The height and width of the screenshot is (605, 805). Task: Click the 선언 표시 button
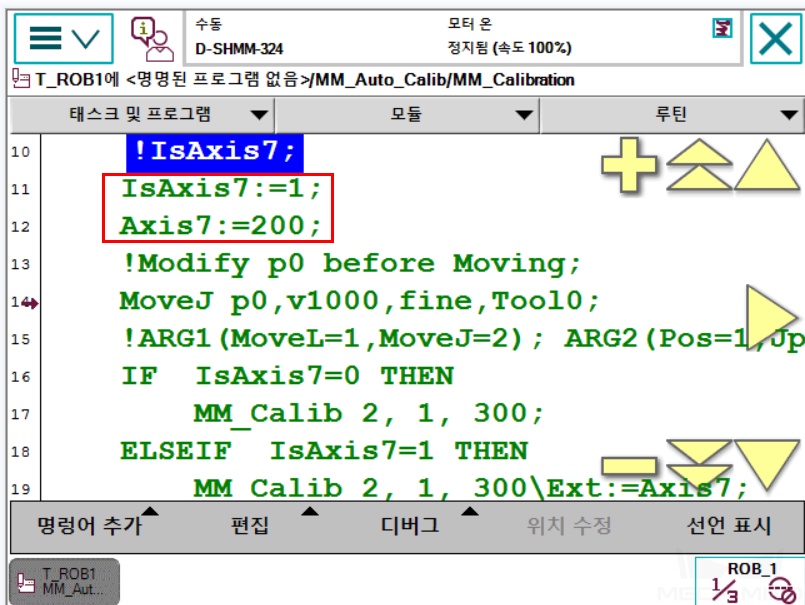[x=730, y=525]
